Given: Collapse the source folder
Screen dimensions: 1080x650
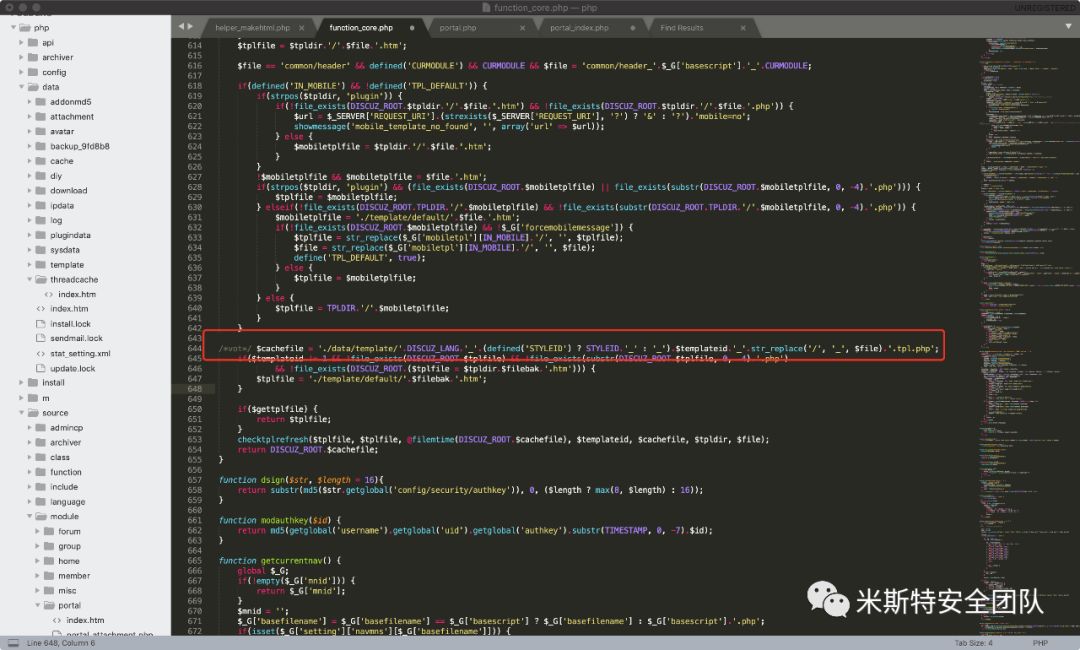Looking at the screenshot, I should [21, 413].
